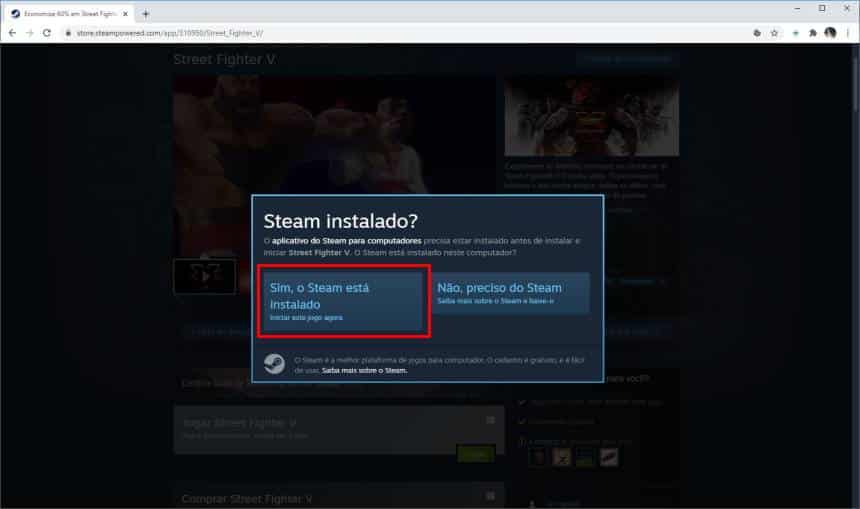The height and width of the screenshot is (509, 860).
Task: Click 'Sim, o Steam está instalado' button
Action: pyautogui.click(x=344, y=301)
